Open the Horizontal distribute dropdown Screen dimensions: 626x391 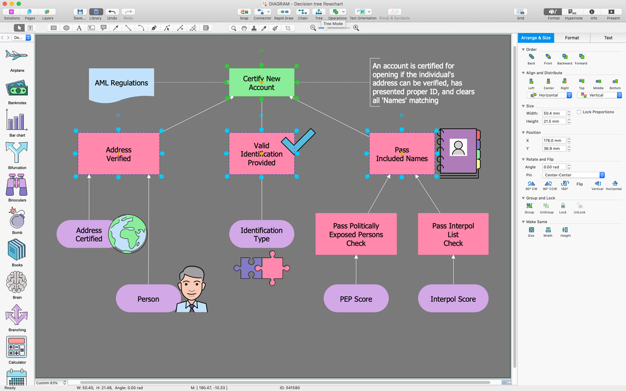[550, 95]
